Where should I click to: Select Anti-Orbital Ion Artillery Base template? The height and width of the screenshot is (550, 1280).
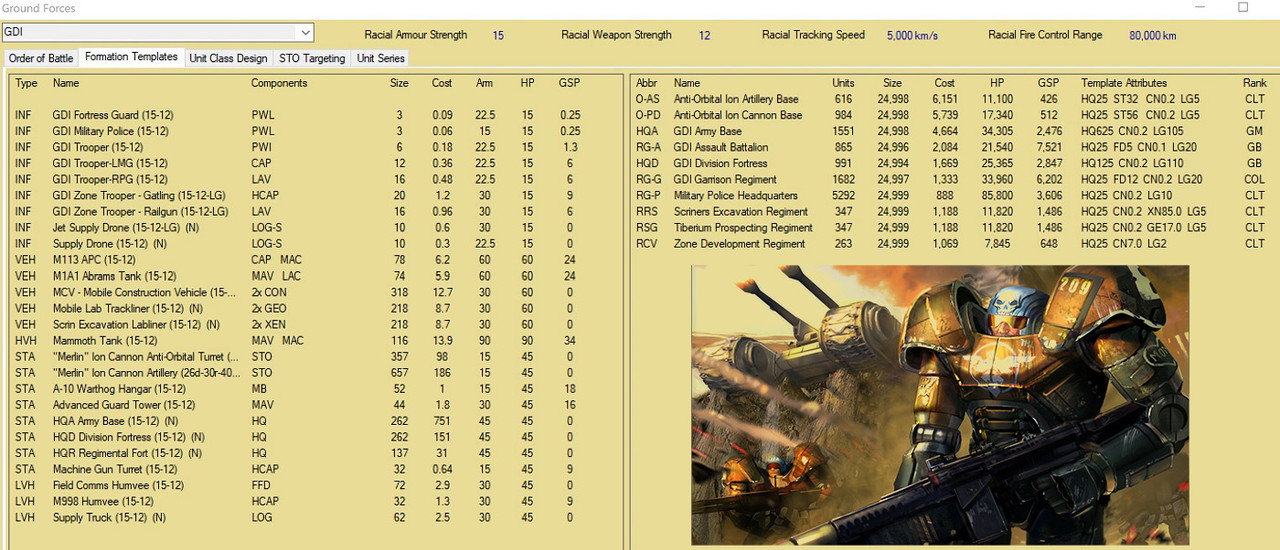(953, 99)
